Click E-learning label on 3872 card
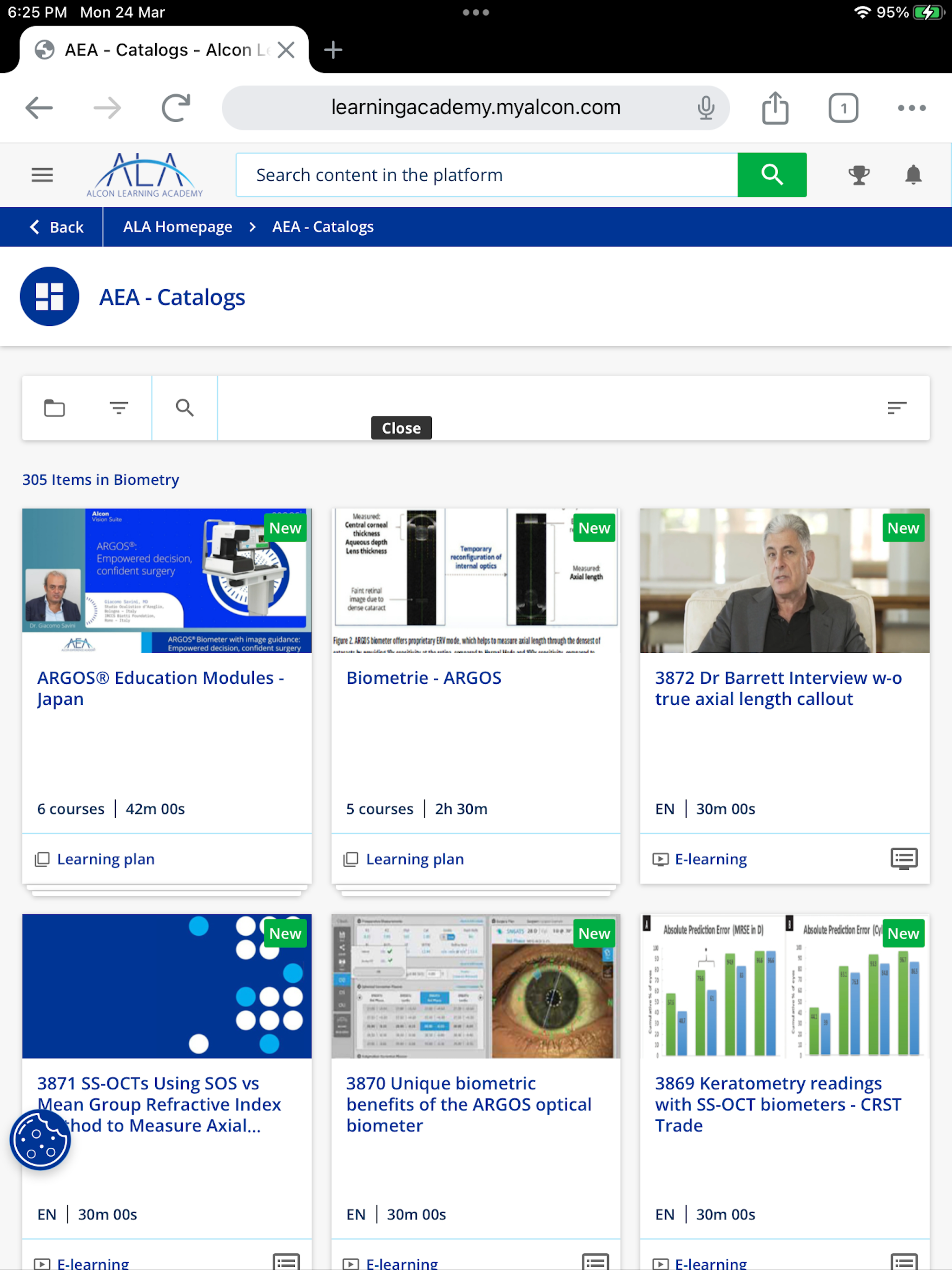952x1270 pixels. coord(711,859)
